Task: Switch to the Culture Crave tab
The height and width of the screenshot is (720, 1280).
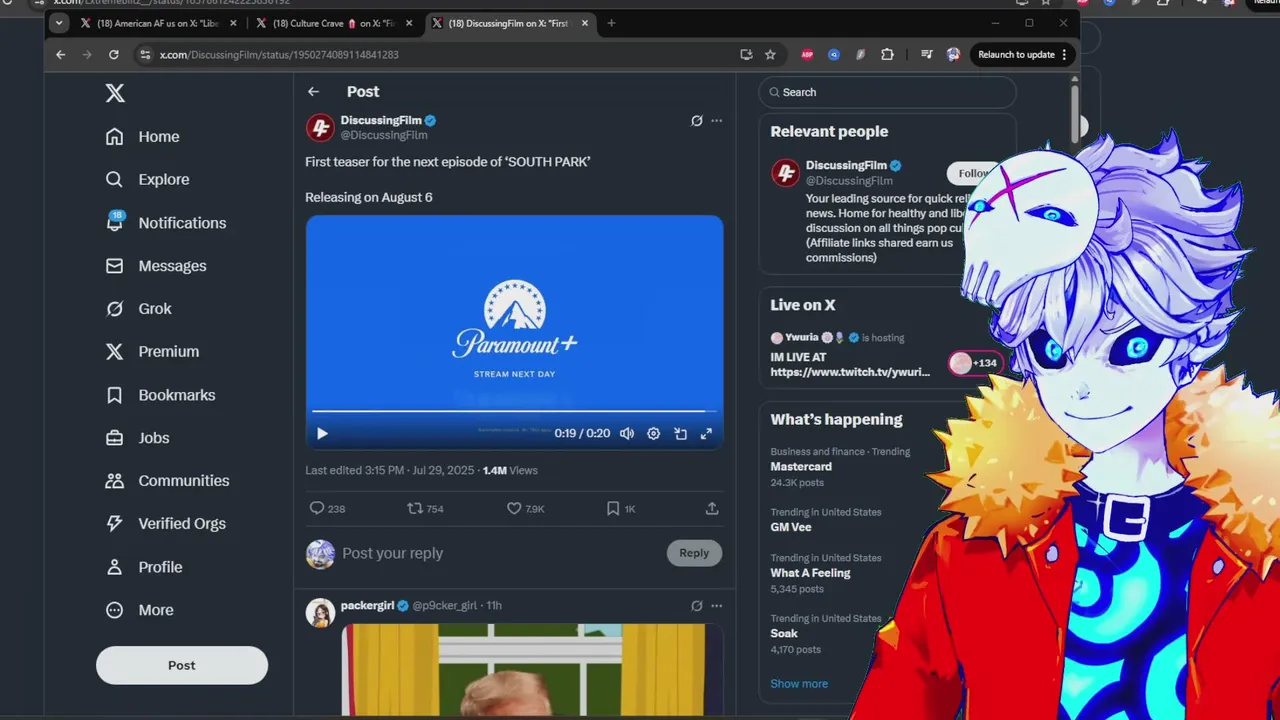Action: pyautogui.click(x=332, y=23)
